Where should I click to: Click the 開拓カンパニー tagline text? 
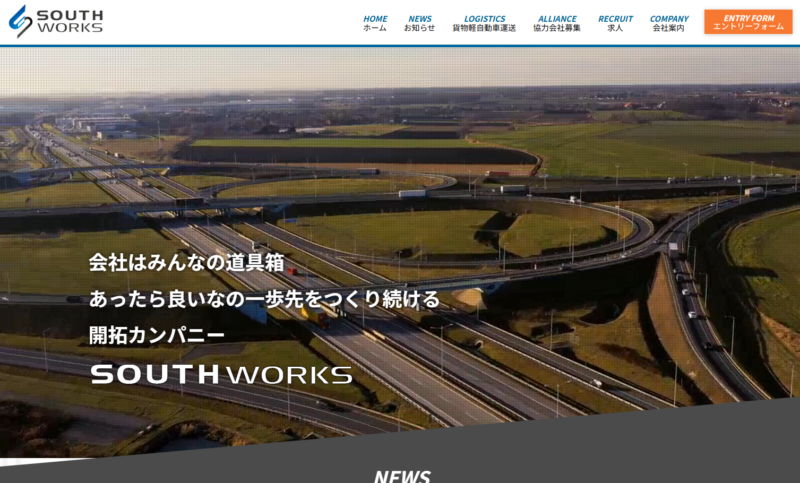click(x=157, y=334)
